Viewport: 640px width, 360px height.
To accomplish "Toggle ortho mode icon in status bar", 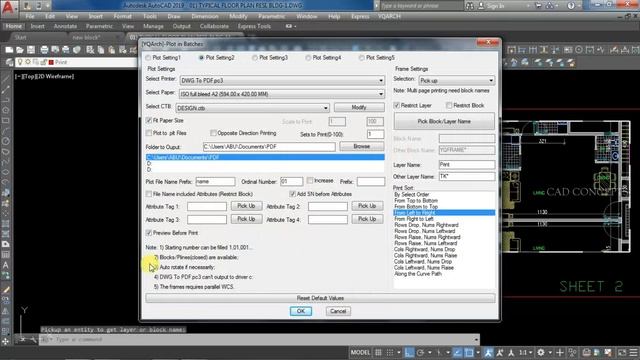I will [x=409, y=353].
